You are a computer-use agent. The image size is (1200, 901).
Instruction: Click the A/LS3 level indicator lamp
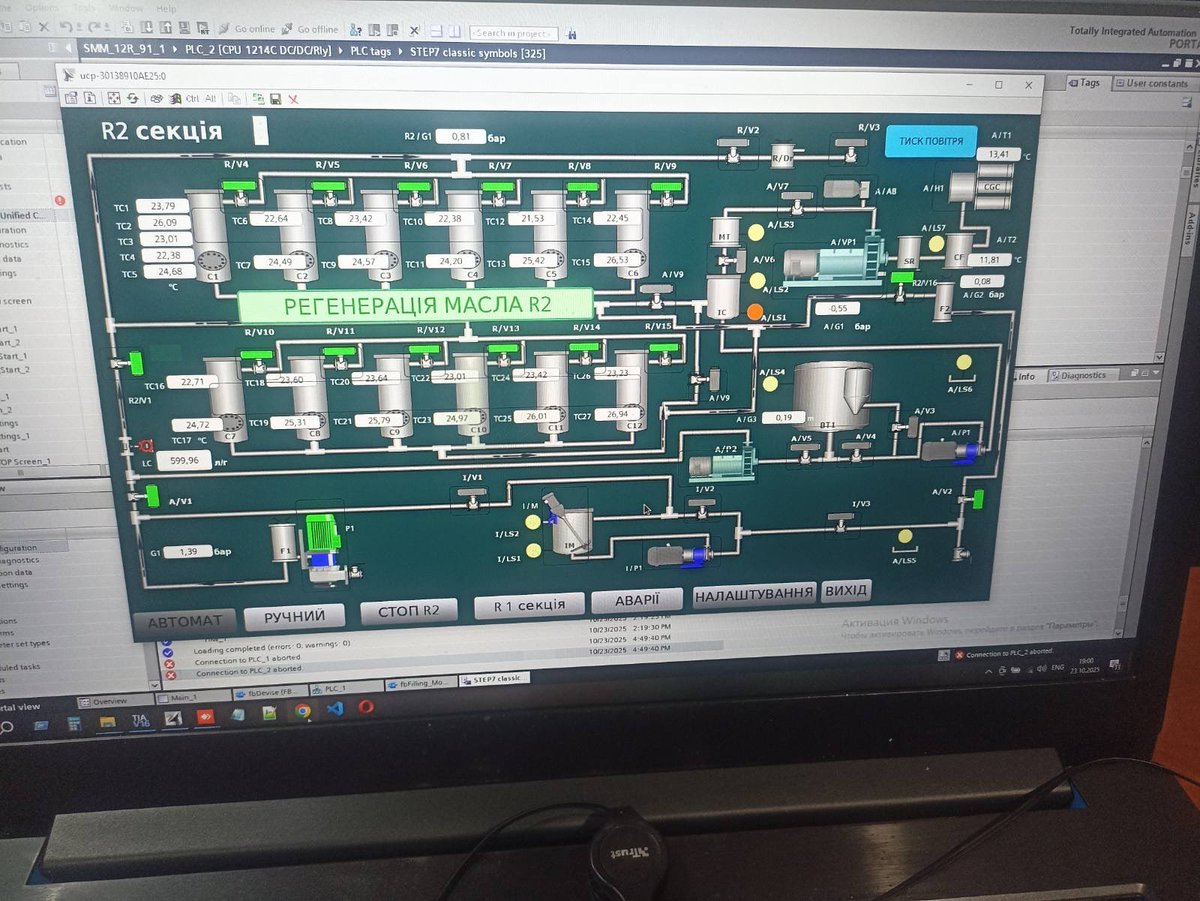point(756,231)
